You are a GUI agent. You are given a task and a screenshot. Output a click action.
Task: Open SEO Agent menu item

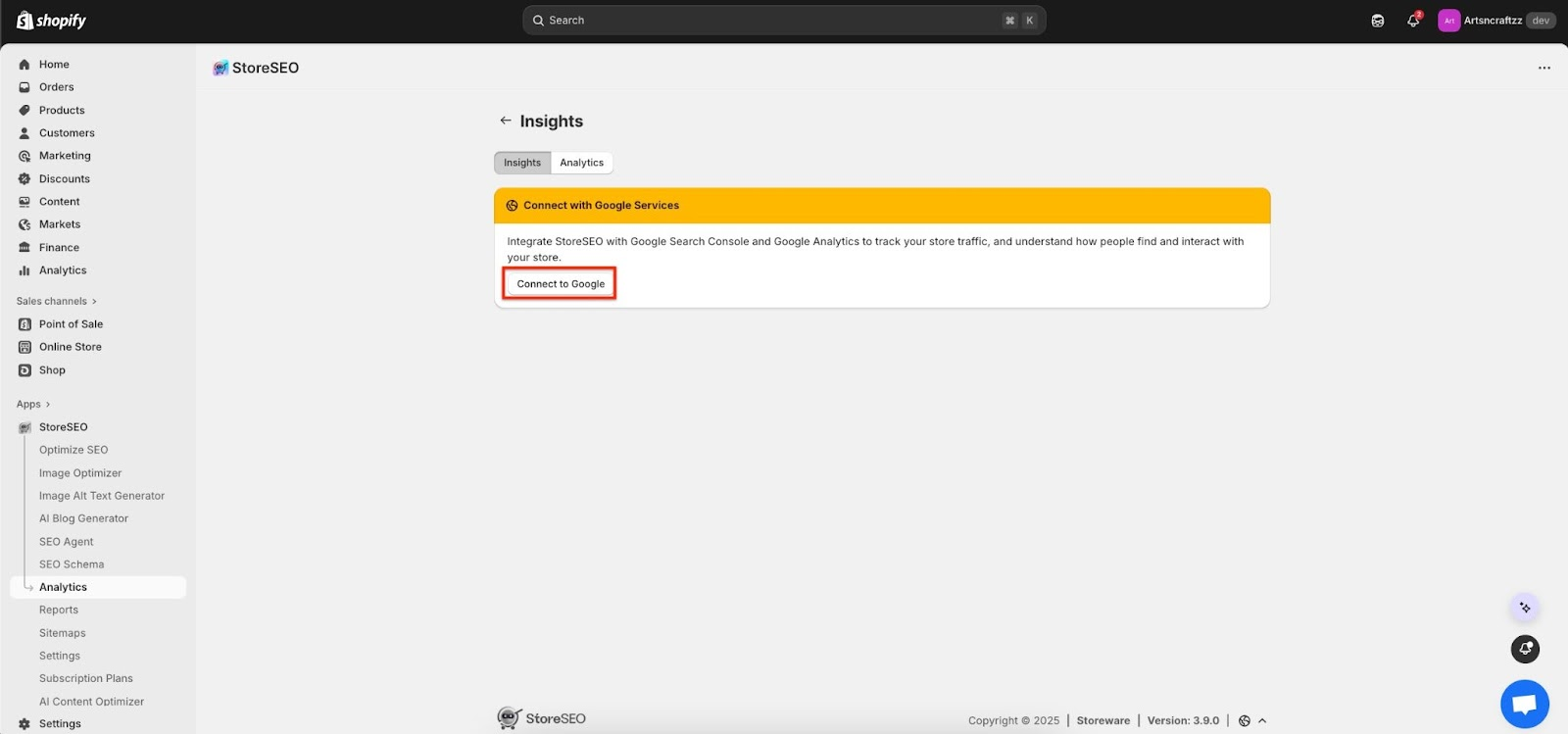pyautogui.click(x=67, y=542)
